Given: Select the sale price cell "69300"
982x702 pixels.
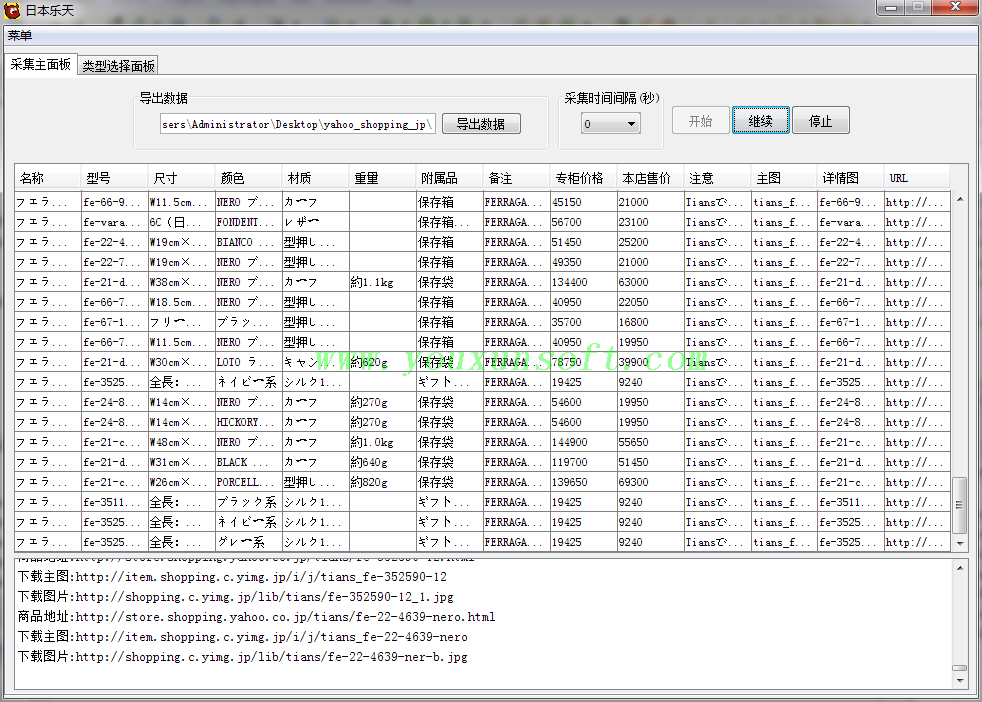Looking at the screenshot, I should tap(651, 483).
